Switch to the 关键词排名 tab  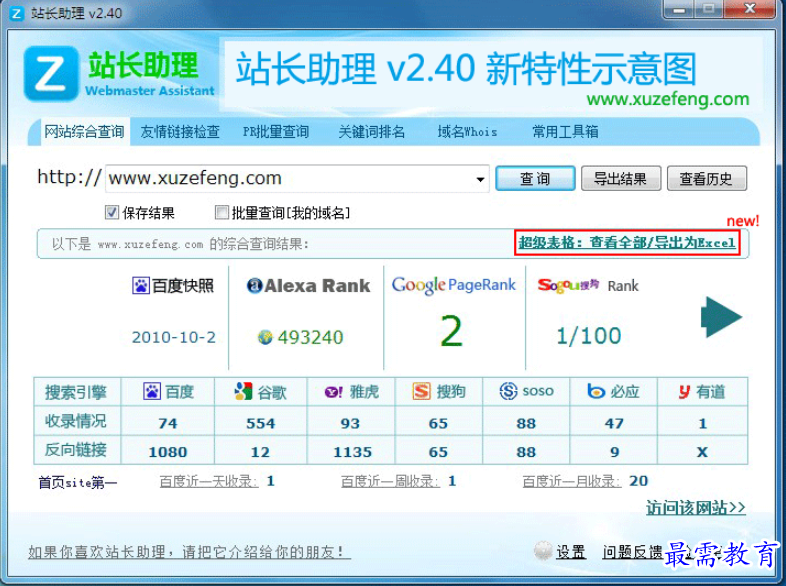click(x=371, y=132)
